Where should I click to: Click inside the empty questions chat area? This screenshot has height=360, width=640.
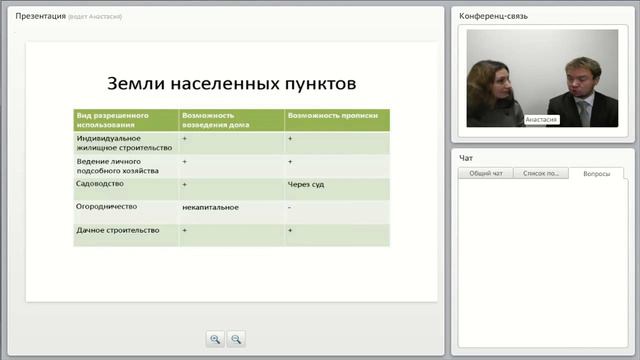coord(543,263)
